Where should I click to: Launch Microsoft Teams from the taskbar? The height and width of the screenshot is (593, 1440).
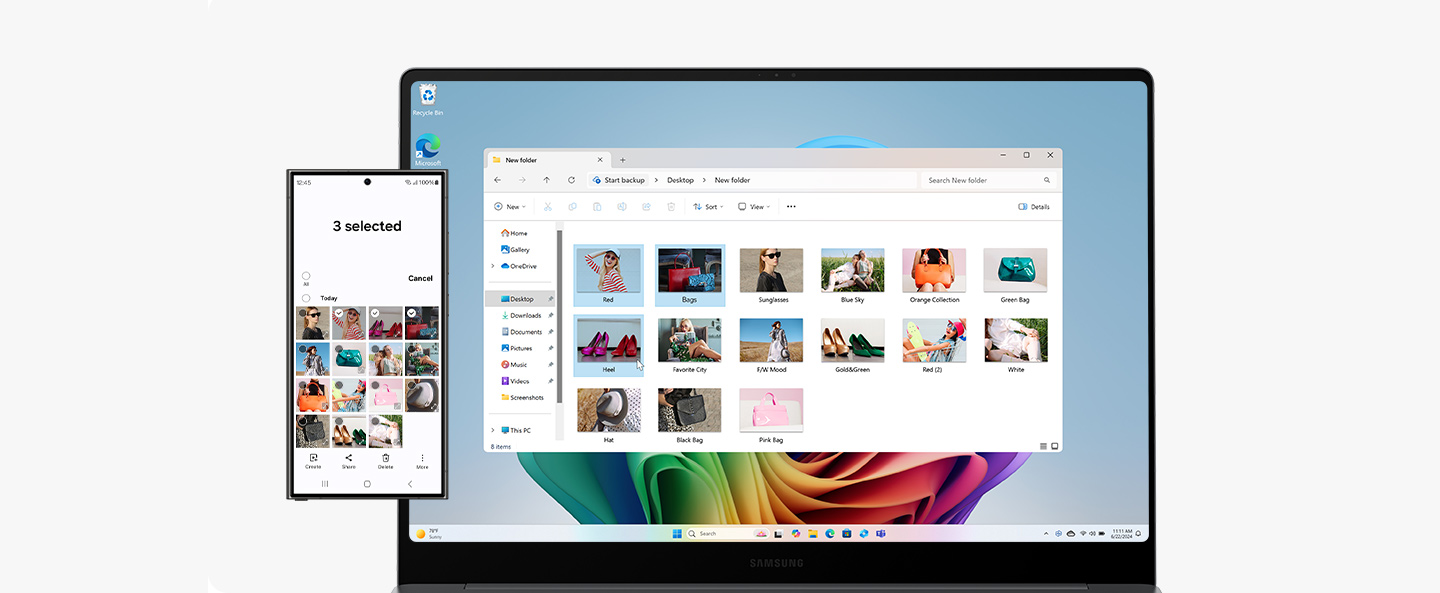[881, 533]
